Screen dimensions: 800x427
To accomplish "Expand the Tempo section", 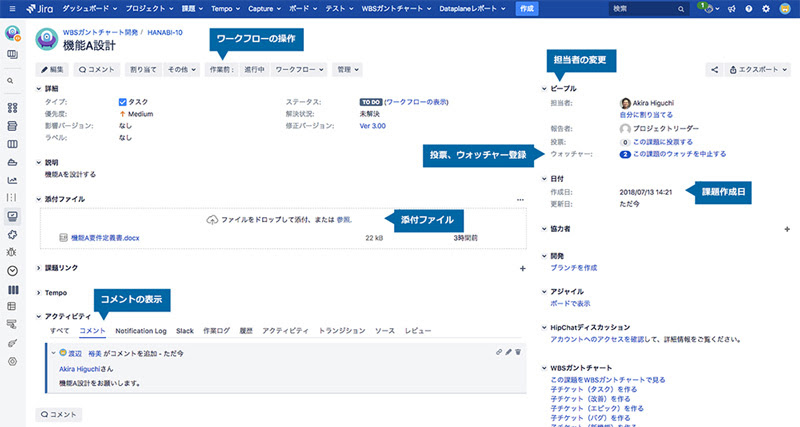I will [39, 293].
